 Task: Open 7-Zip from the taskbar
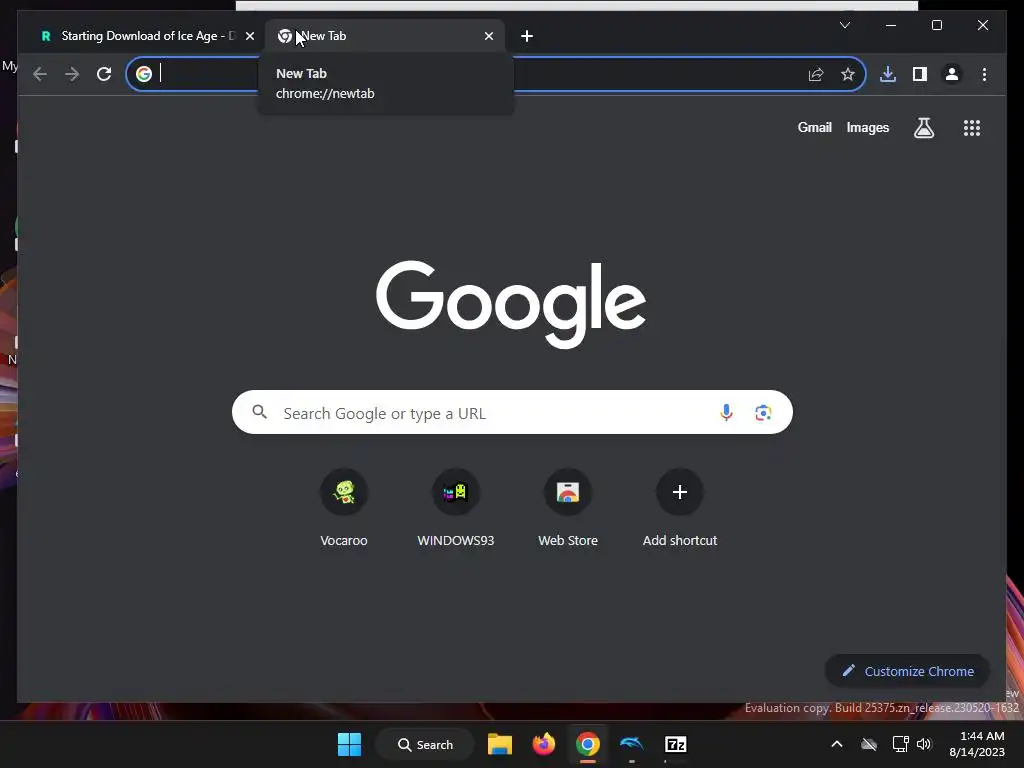675,744
